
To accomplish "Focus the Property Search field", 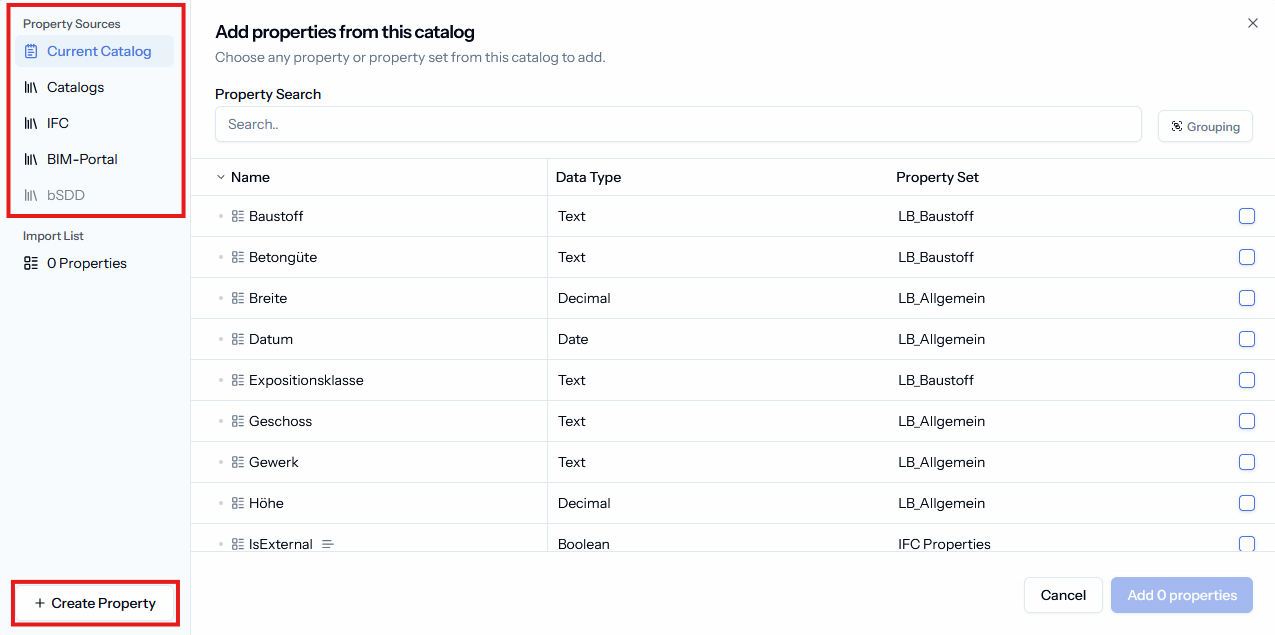I will (678, 124).
